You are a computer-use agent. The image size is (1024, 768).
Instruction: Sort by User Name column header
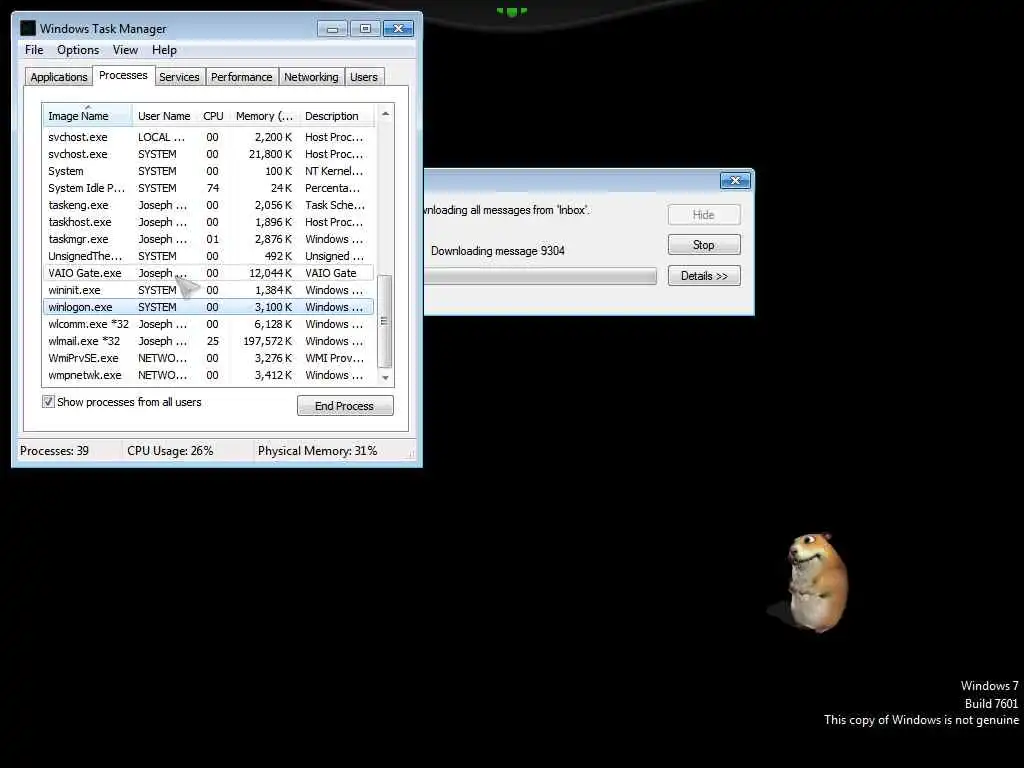[x=165, y=116]
